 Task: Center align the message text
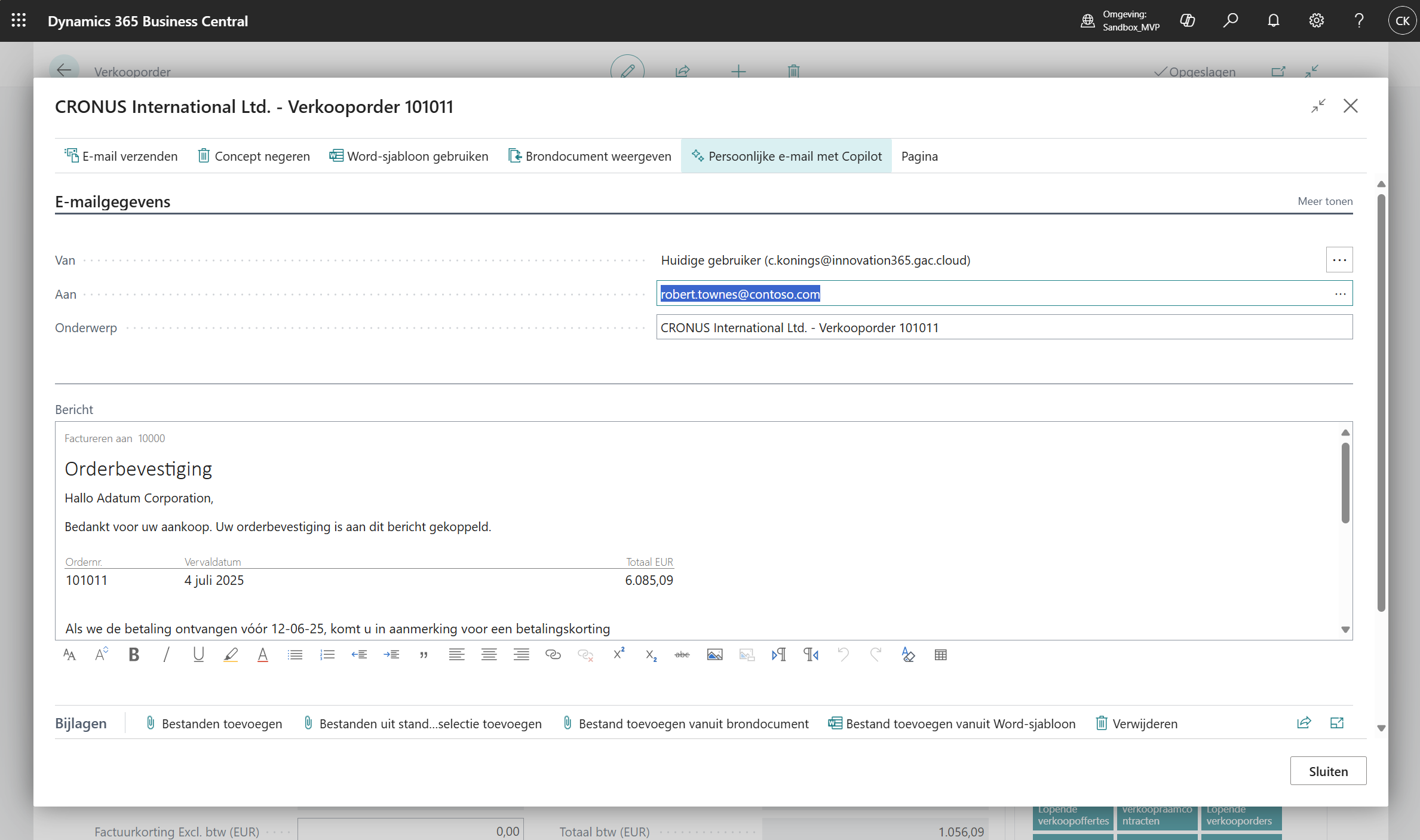point(489,655)
